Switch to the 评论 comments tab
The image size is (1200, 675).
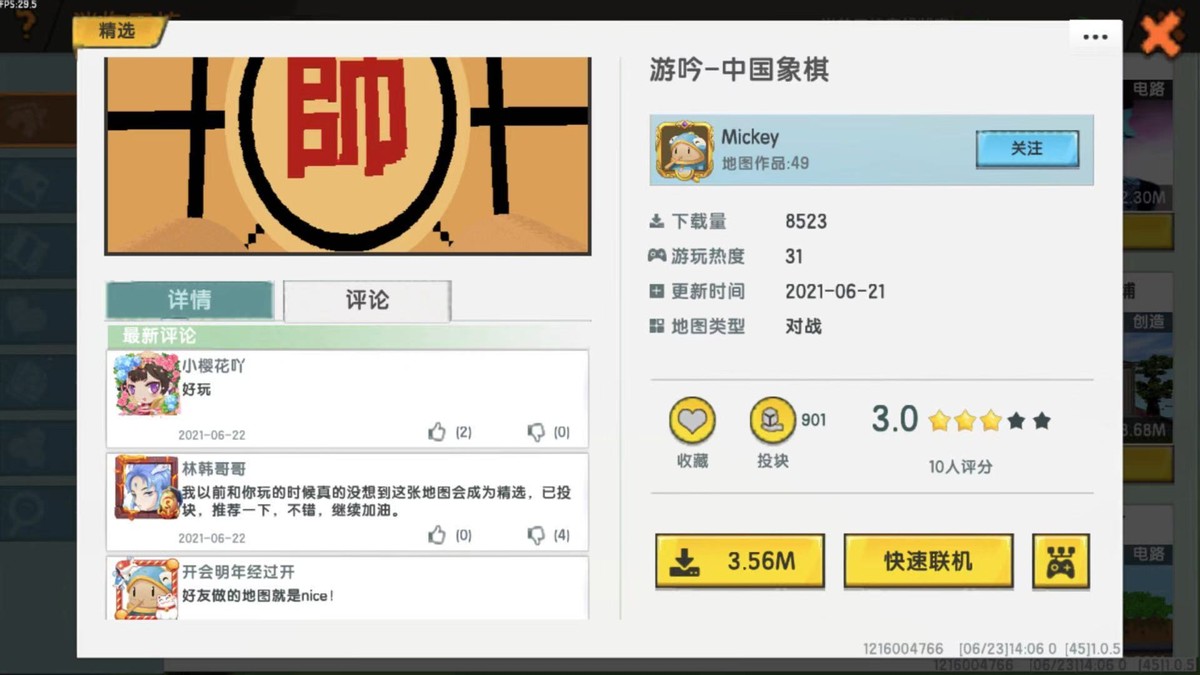click(367, 300)
